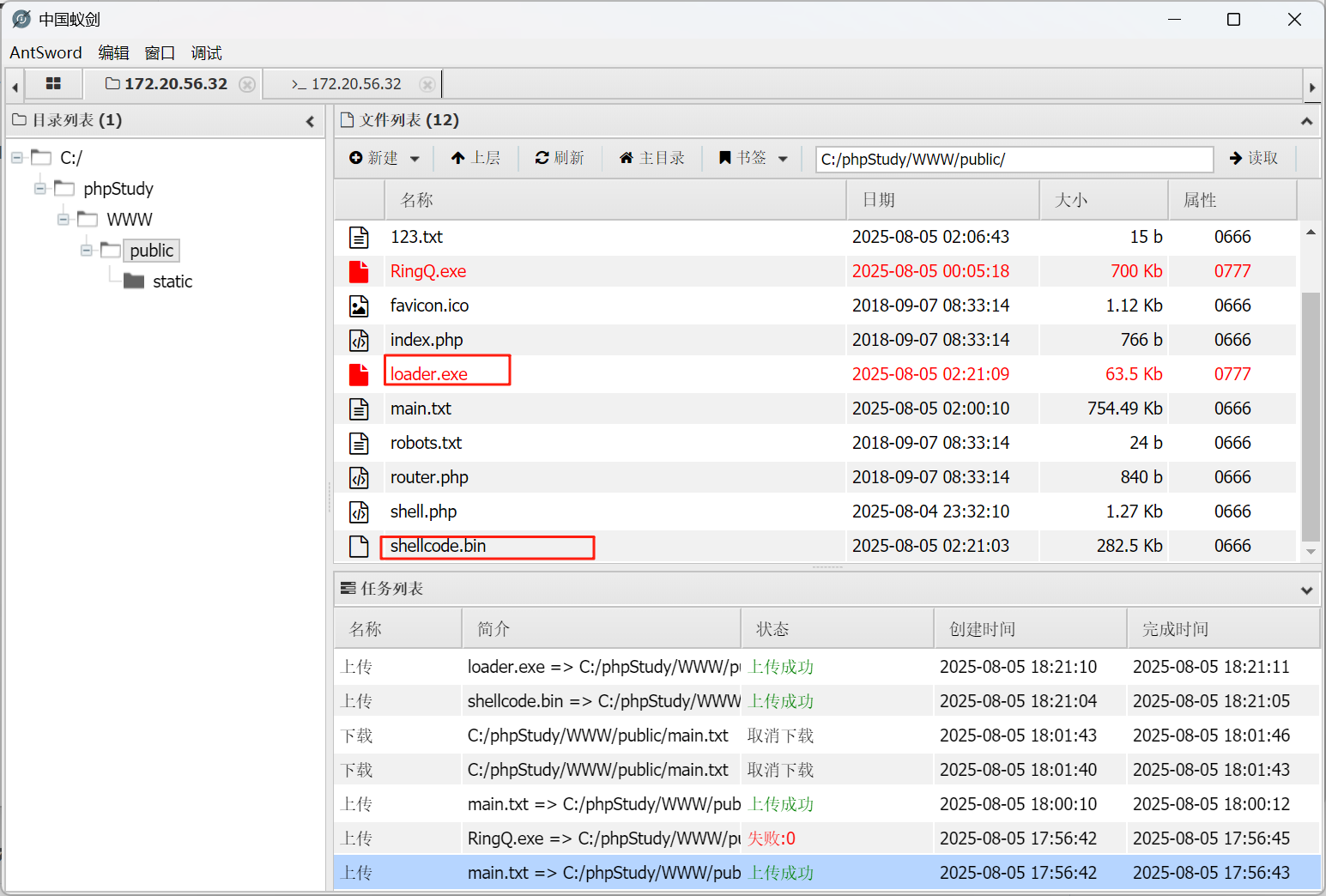
Task: Sort files by 大小 column
Action: click(x=1104, y=200)
